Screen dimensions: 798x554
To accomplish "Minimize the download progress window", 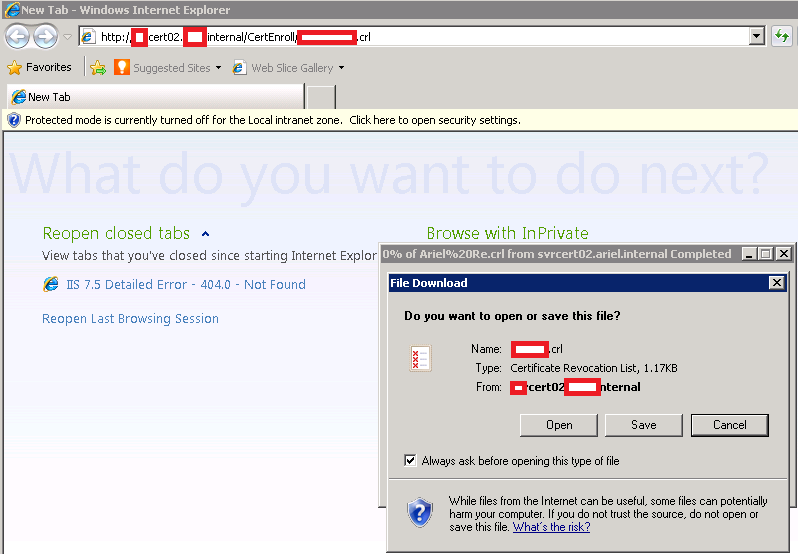I will 748,253.
